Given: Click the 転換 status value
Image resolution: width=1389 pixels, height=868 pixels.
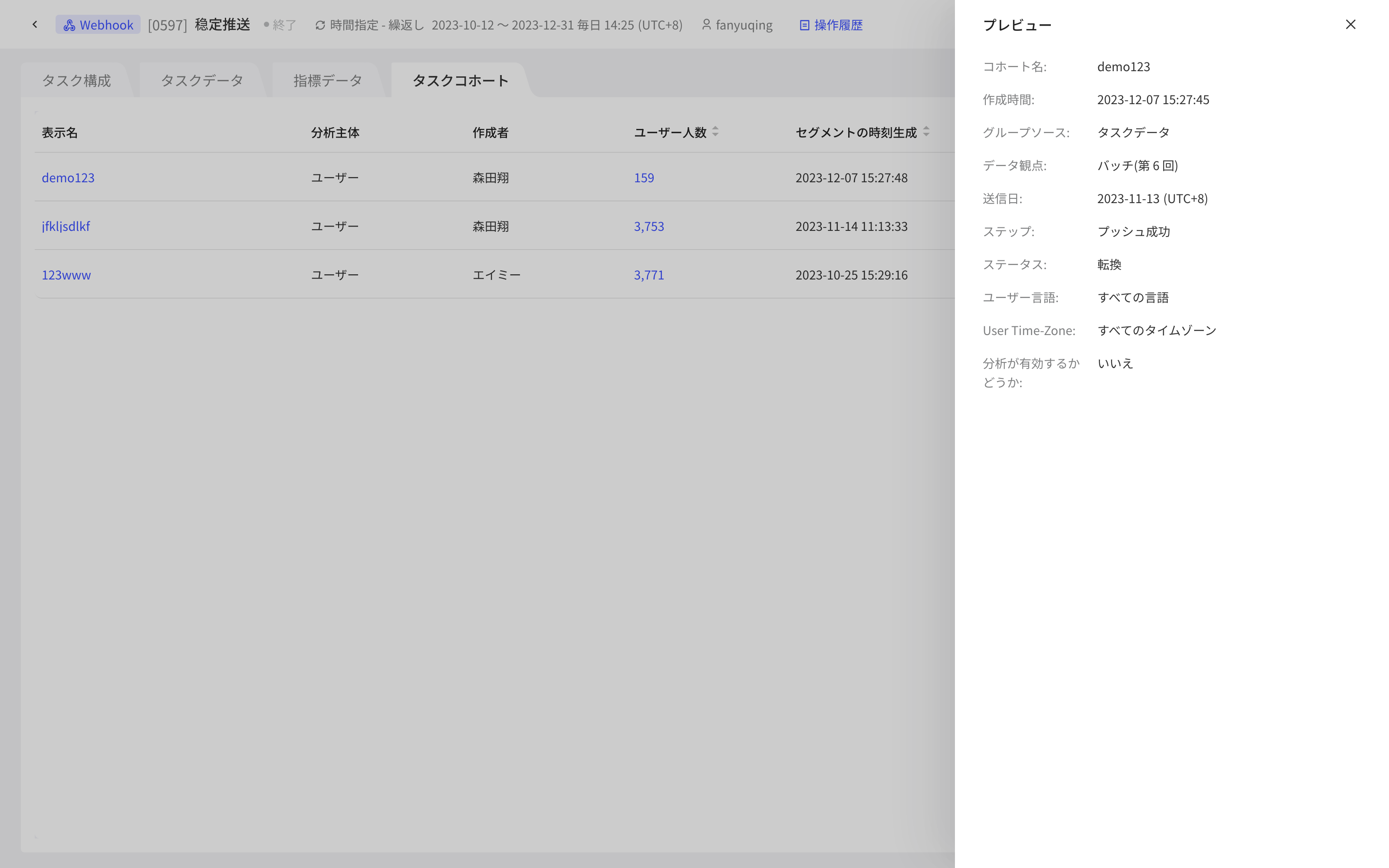Looking at the screenshot, I should click(1109, 265).
